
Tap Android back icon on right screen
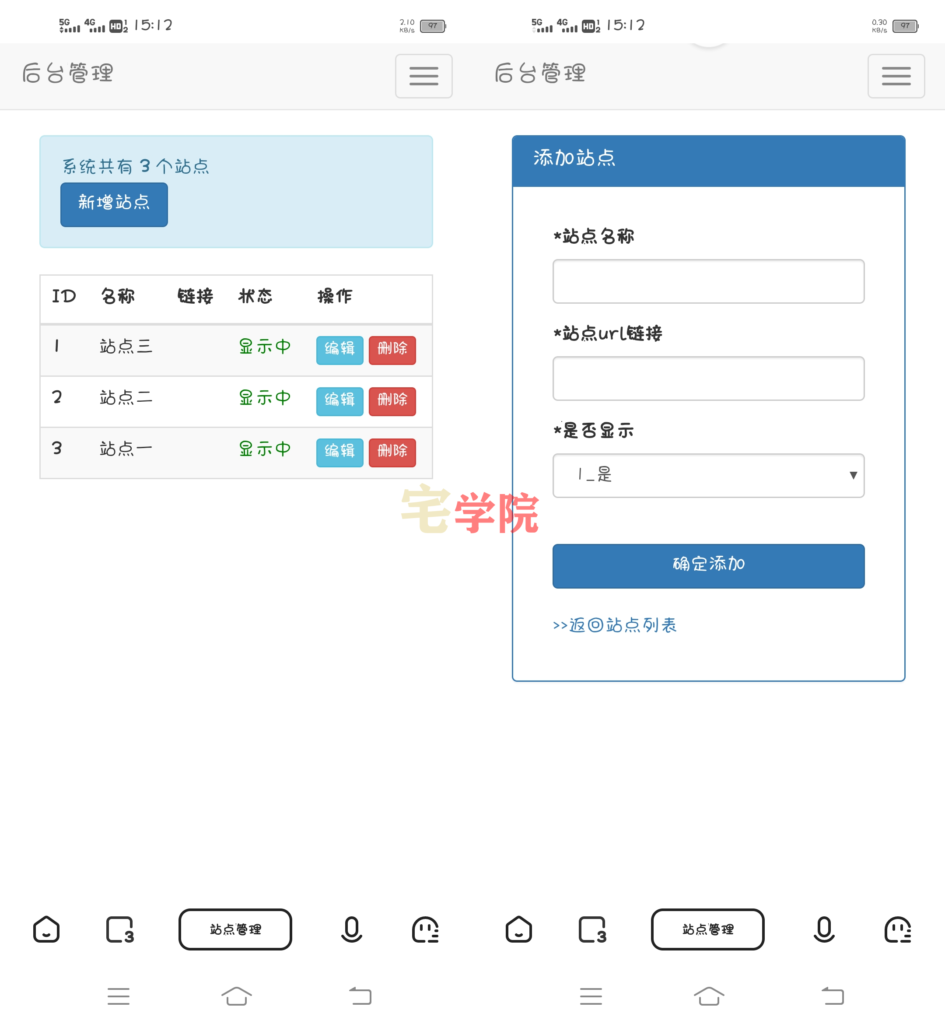point(833,996)
